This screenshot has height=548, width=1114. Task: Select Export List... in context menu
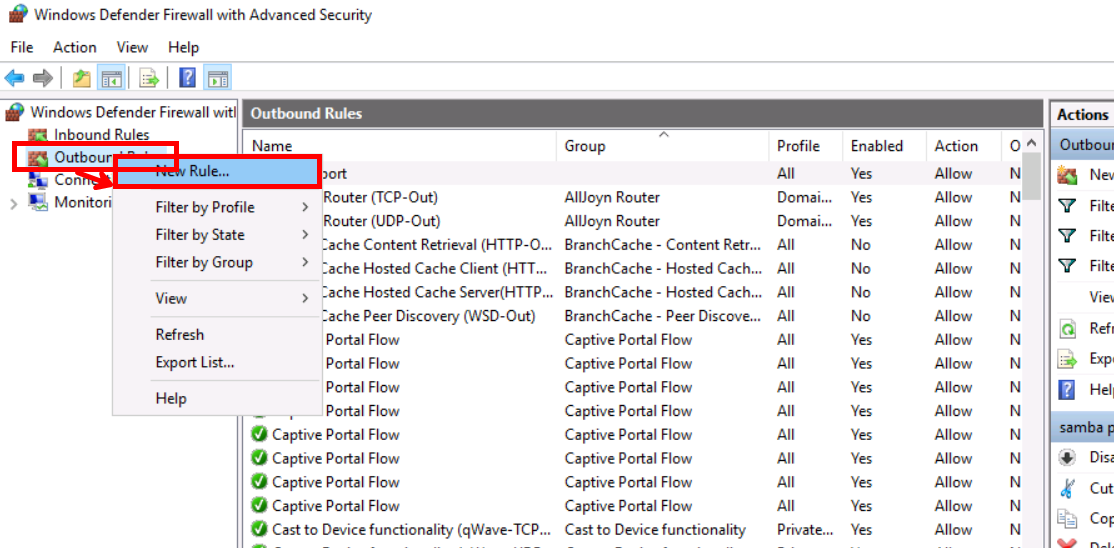(217, 362)
